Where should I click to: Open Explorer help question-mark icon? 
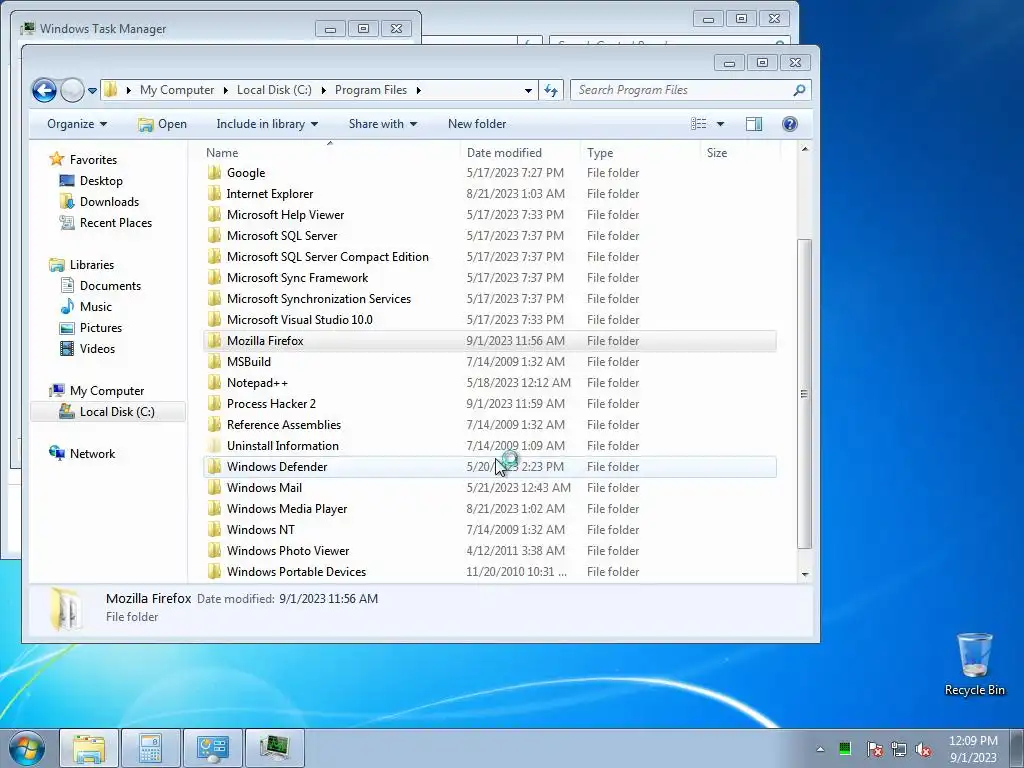pos(790,124)
